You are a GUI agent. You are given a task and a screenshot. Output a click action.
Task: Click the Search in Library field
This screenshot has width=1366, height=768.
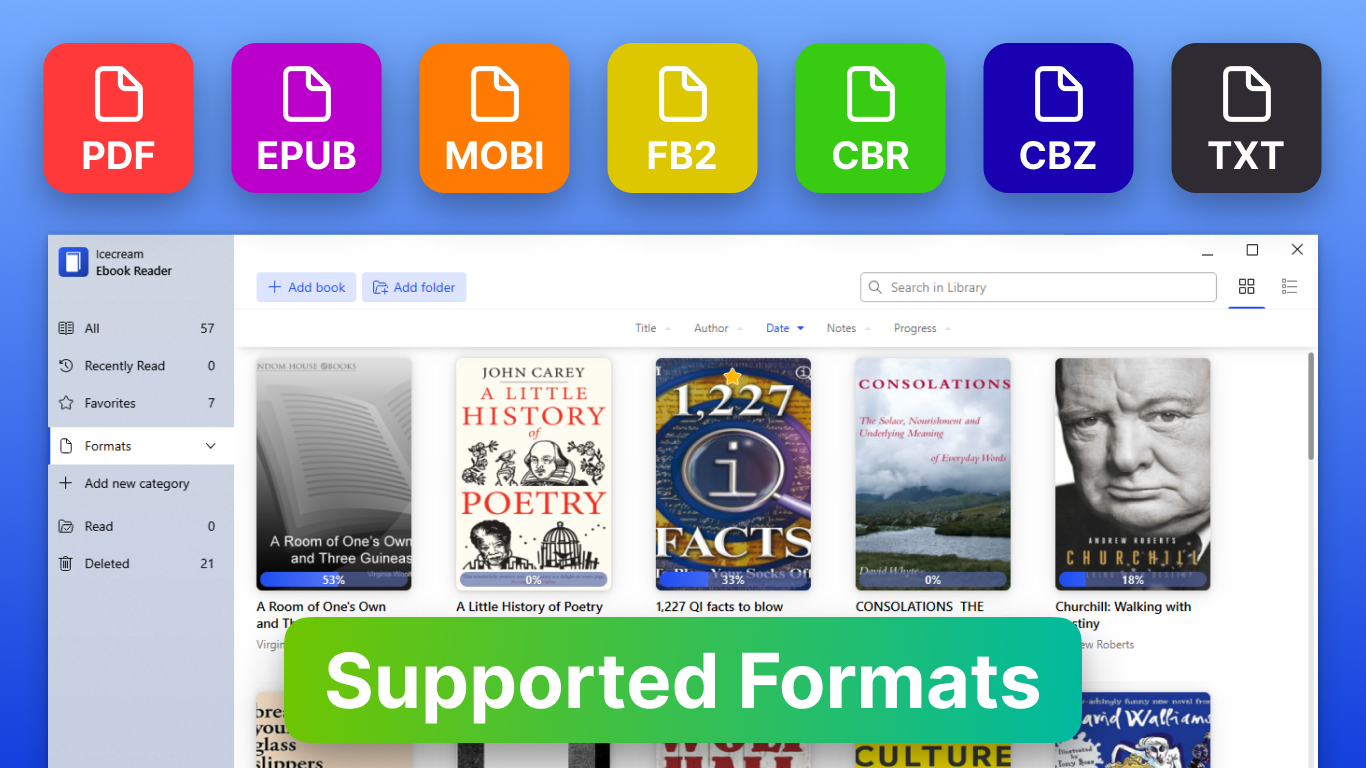pos(1040,287)
